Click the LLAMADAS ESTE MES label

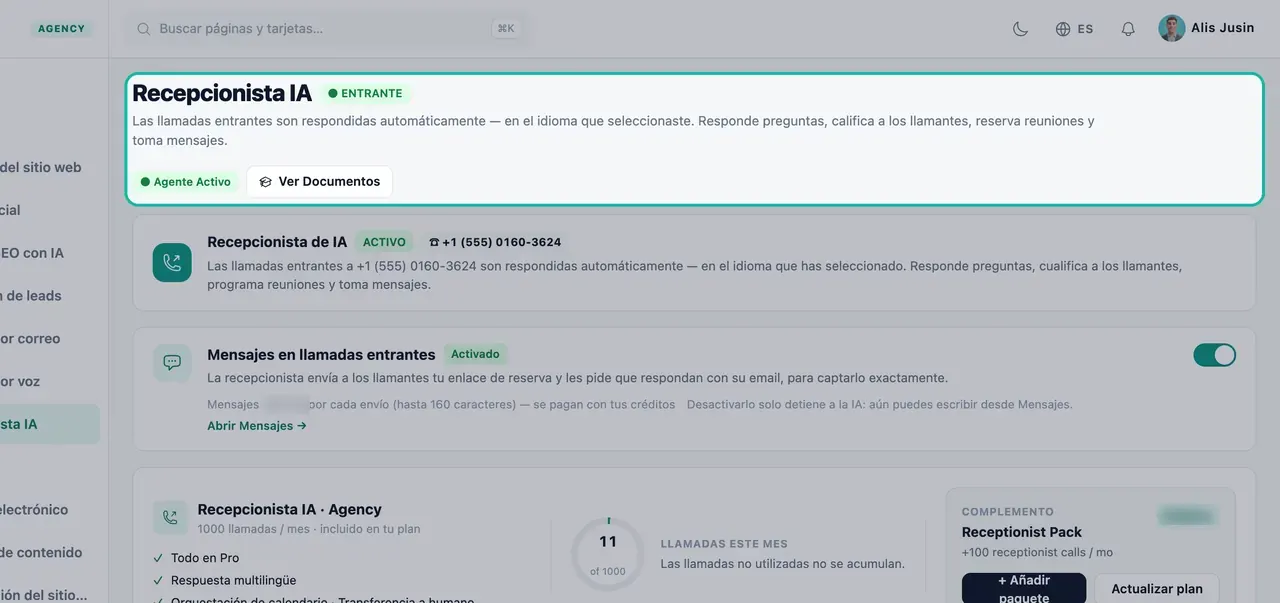click(724, 544)
